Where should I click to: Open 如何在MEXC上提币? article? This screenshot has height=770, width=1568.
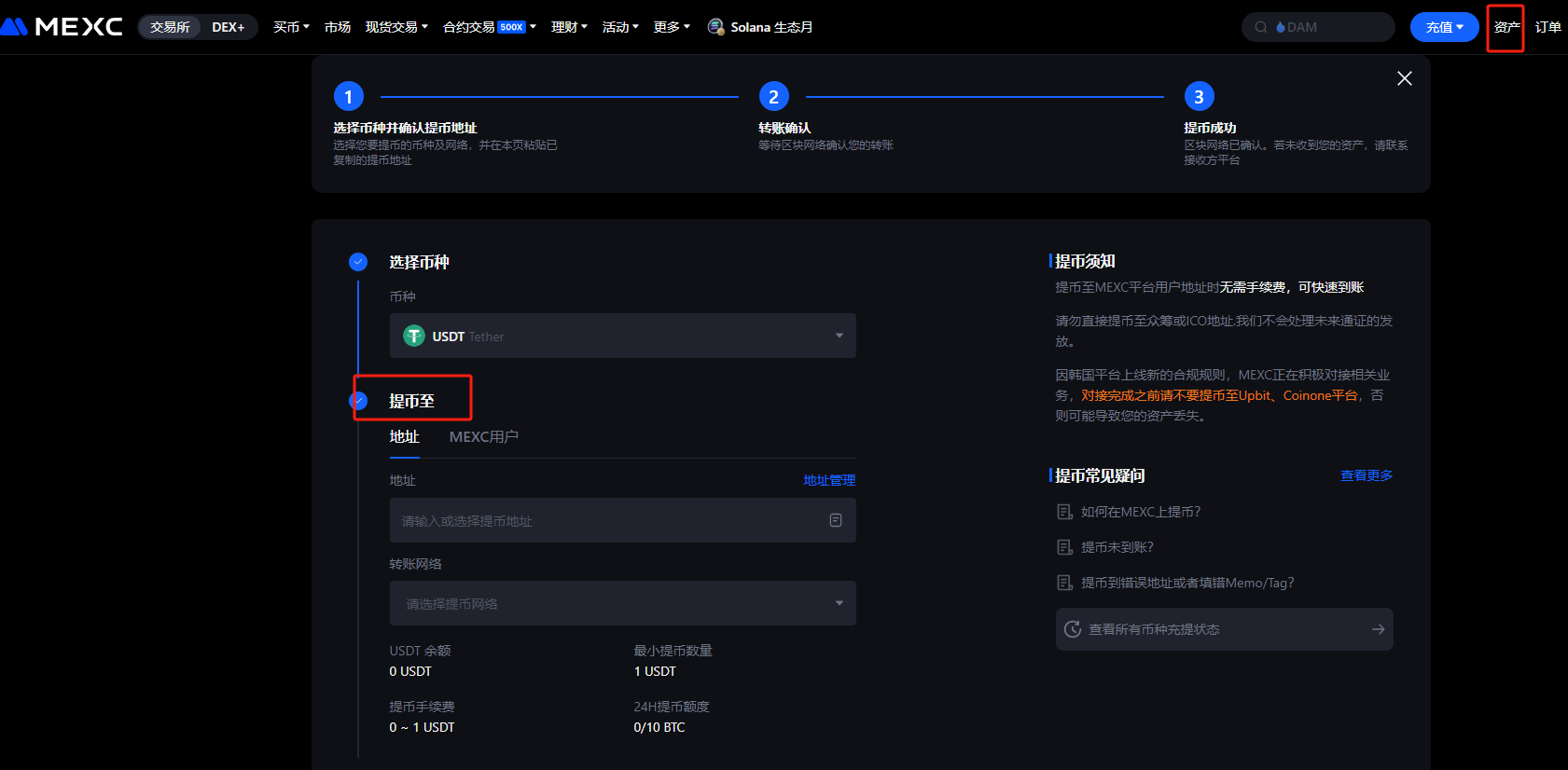(1141, 512)
